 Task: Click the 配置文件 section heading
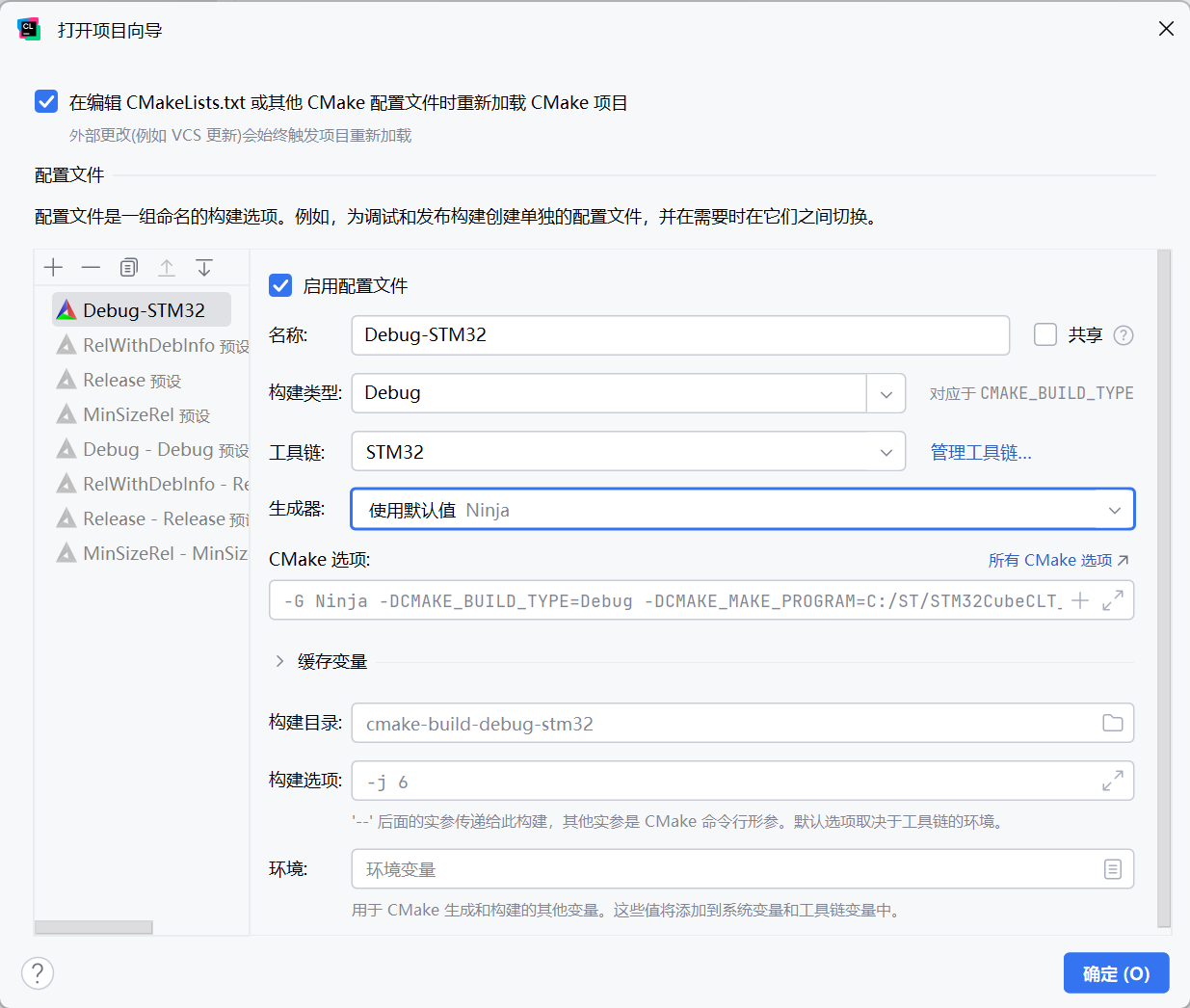(x=69, y=175)
